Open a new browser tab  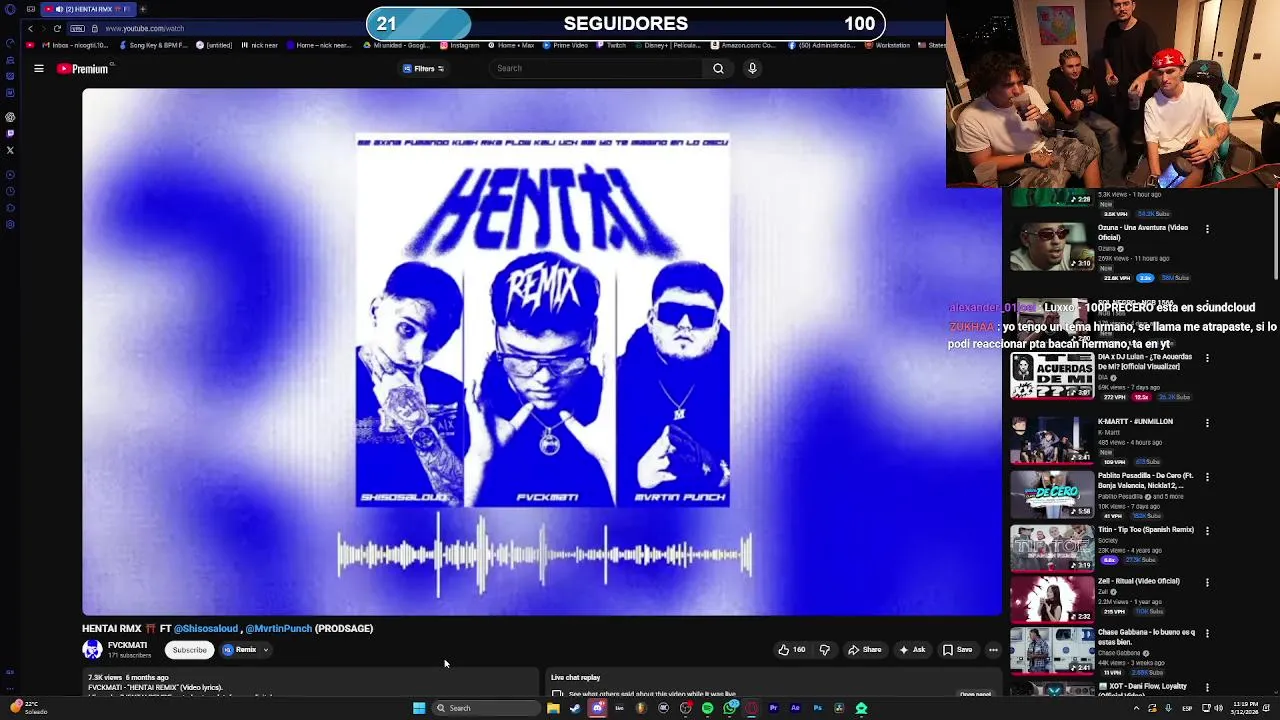(143, 9)
